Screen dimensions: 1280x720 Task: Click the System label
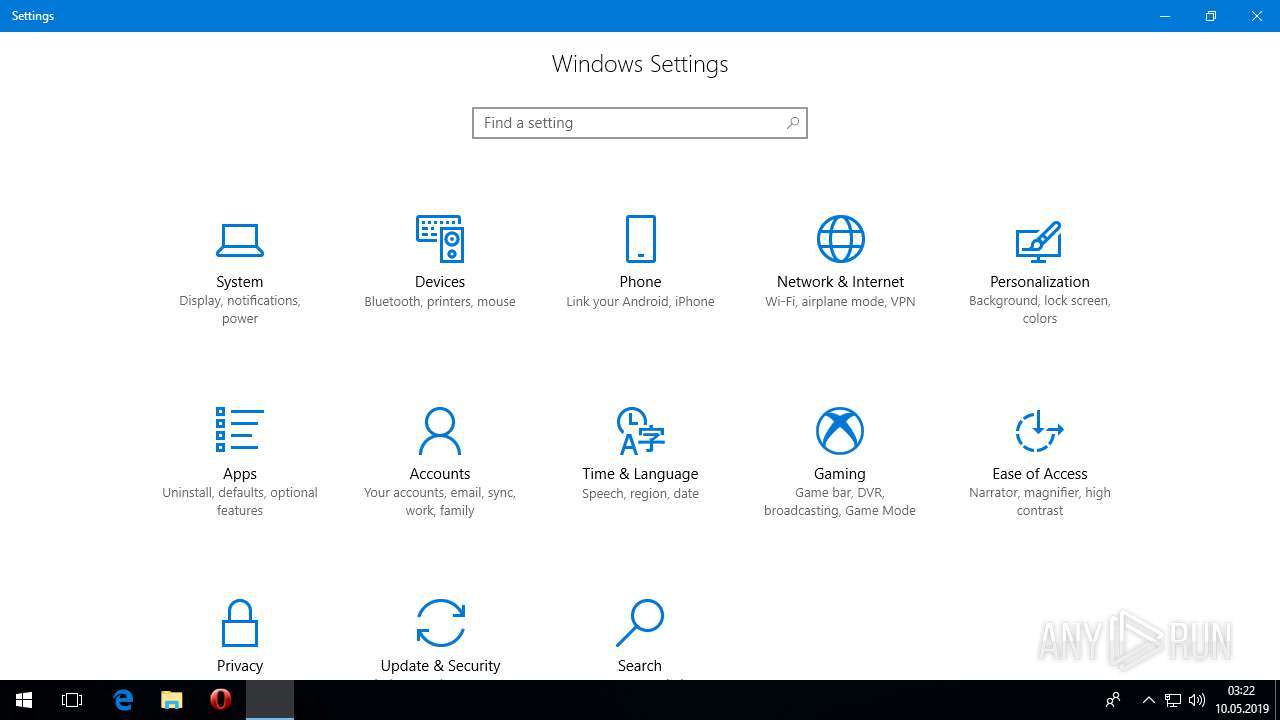(240, 282)
